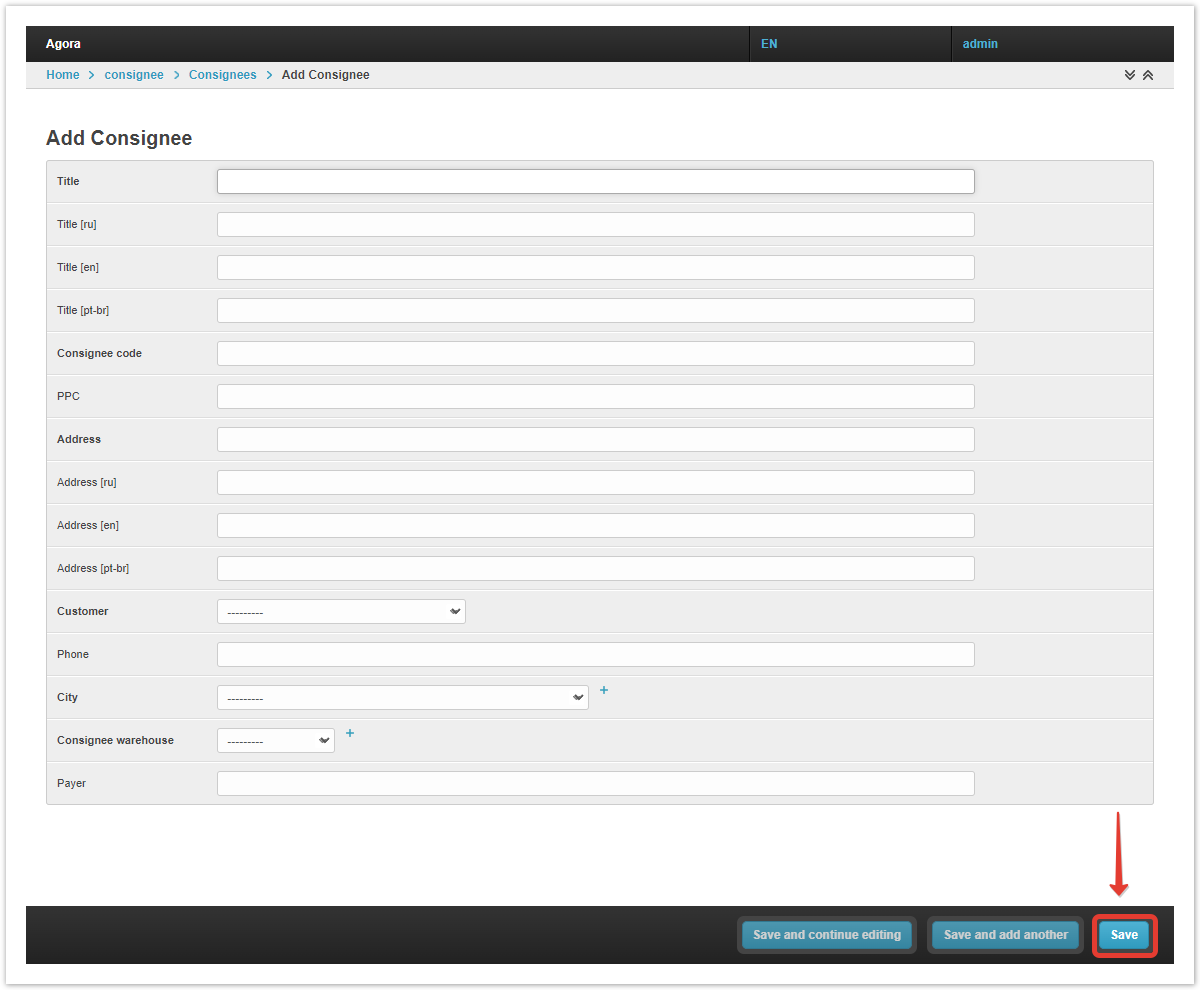Screen dimensions: 1200x990
Task: Focus the Consignee code input field
Action: (596, 353)
